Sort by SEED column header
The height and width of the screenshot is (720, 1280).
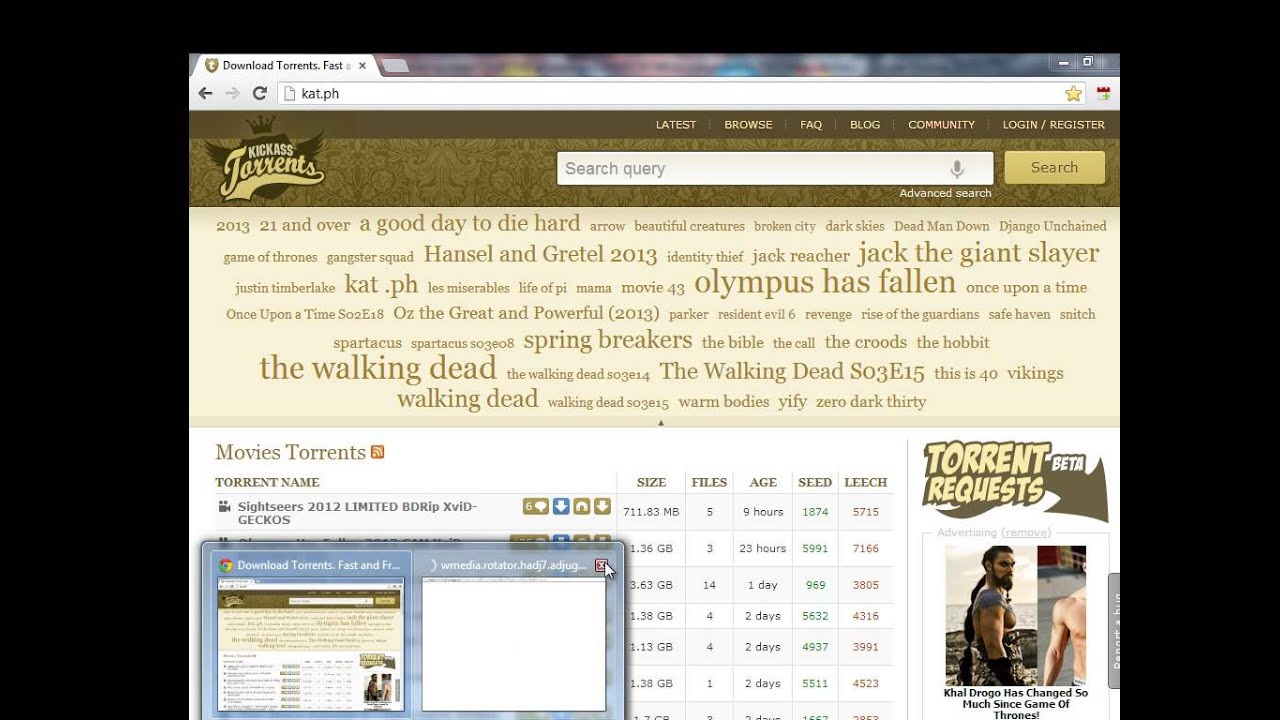pos(815,482)
